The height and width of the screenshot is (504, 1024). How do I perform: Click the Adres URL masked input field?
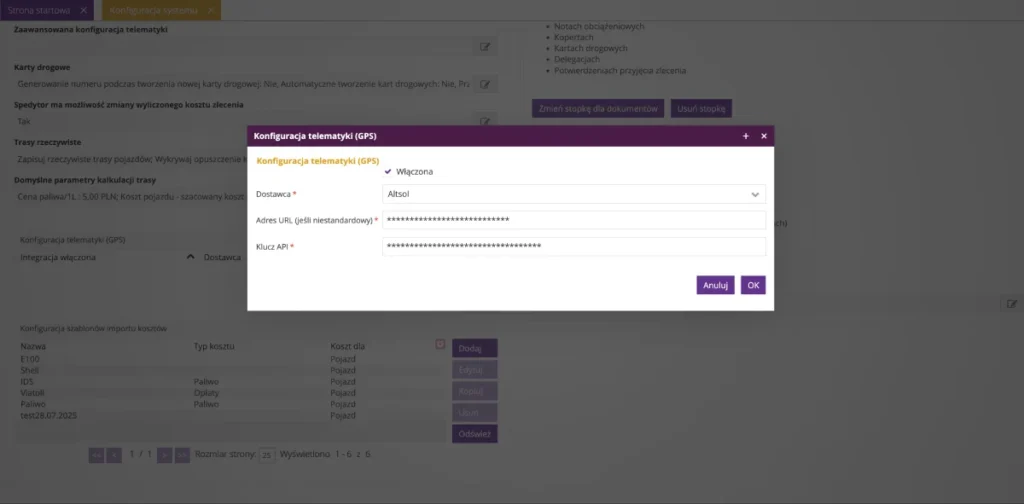click(573, 220)
